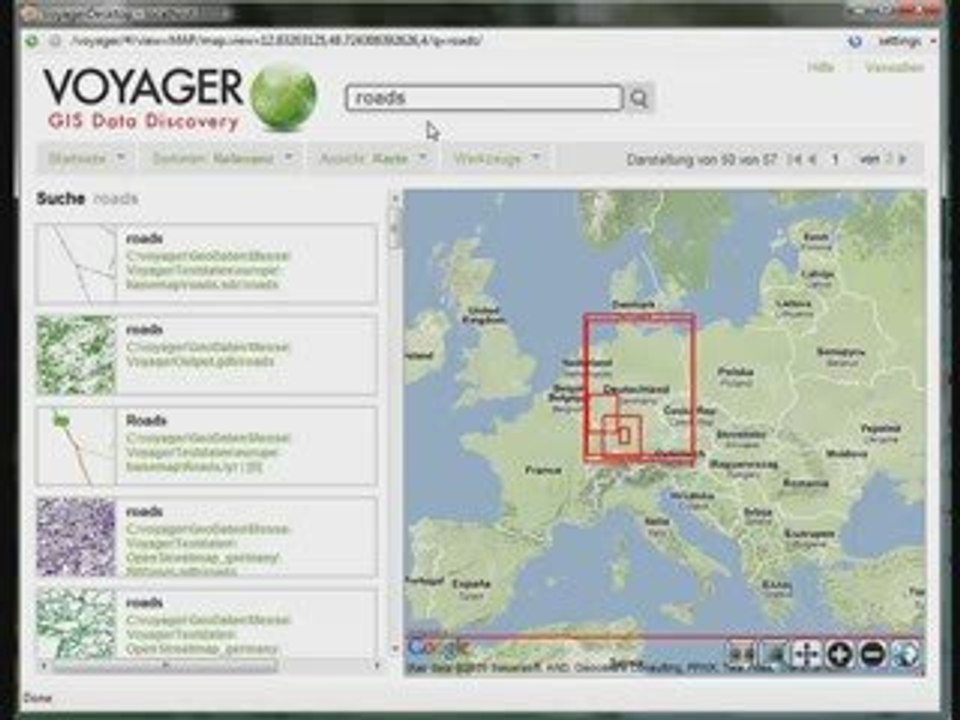960x720 pixels.
Task: Click the binoculars map tool button
Action: coord(741,654)
